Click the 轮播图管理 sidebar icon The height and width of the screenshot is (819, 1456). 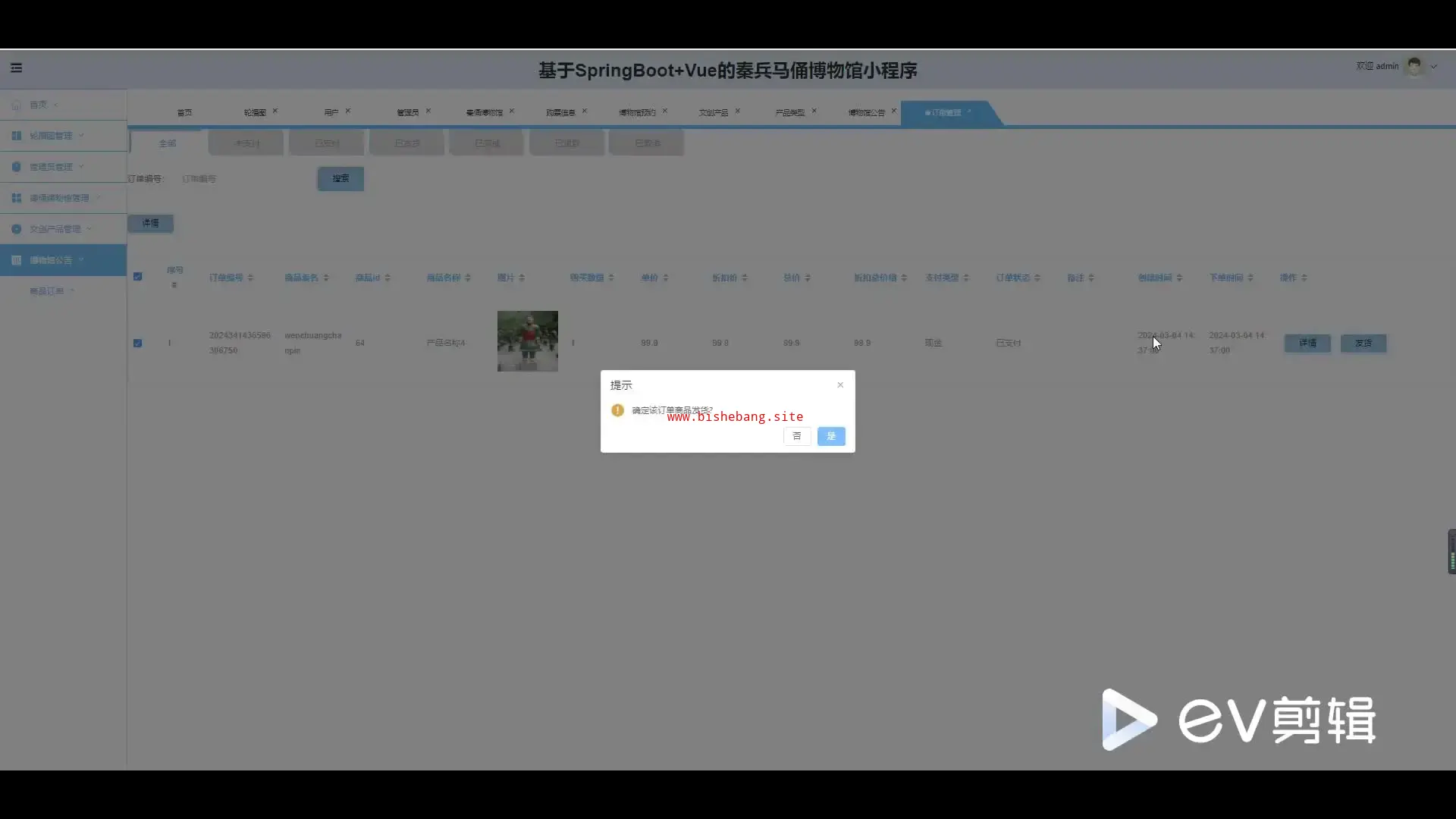[16, 136]
